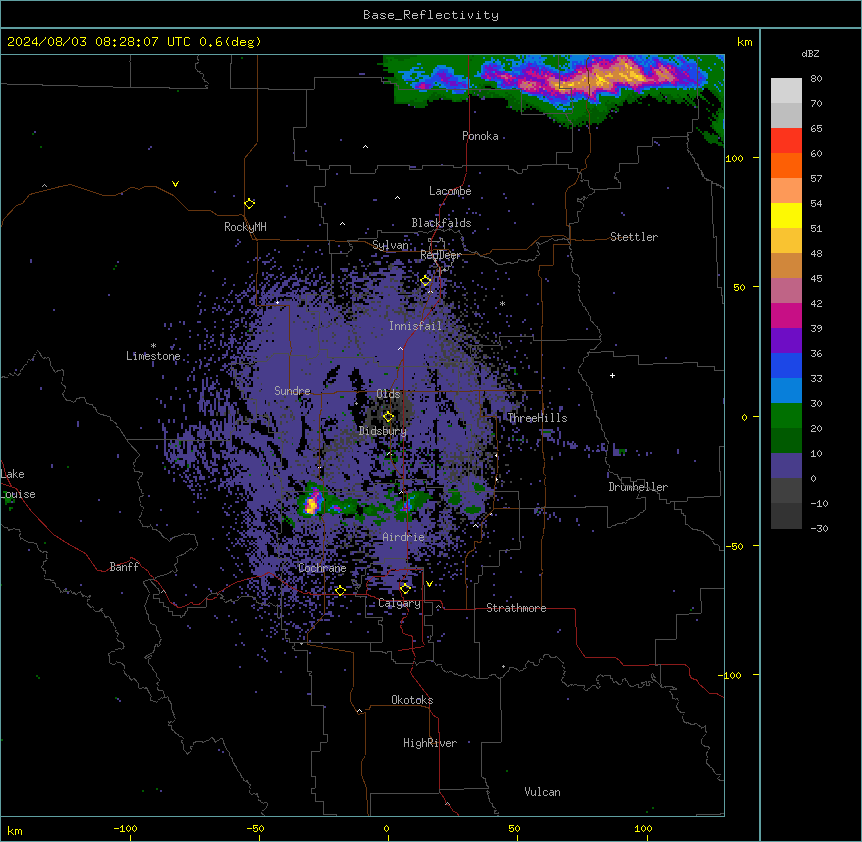This screenshot has width=862, height=842.
Task: Click the Innisfail city label
Action: coord(416,326)
